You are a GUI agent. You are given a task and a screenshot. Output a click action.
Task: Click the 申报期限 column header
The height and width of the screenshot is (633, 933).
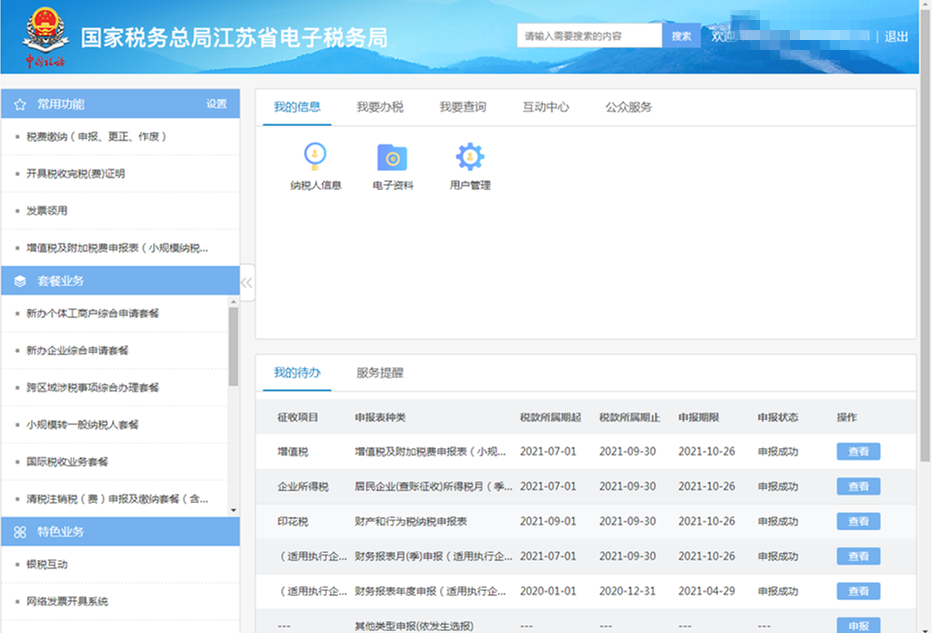699,418
